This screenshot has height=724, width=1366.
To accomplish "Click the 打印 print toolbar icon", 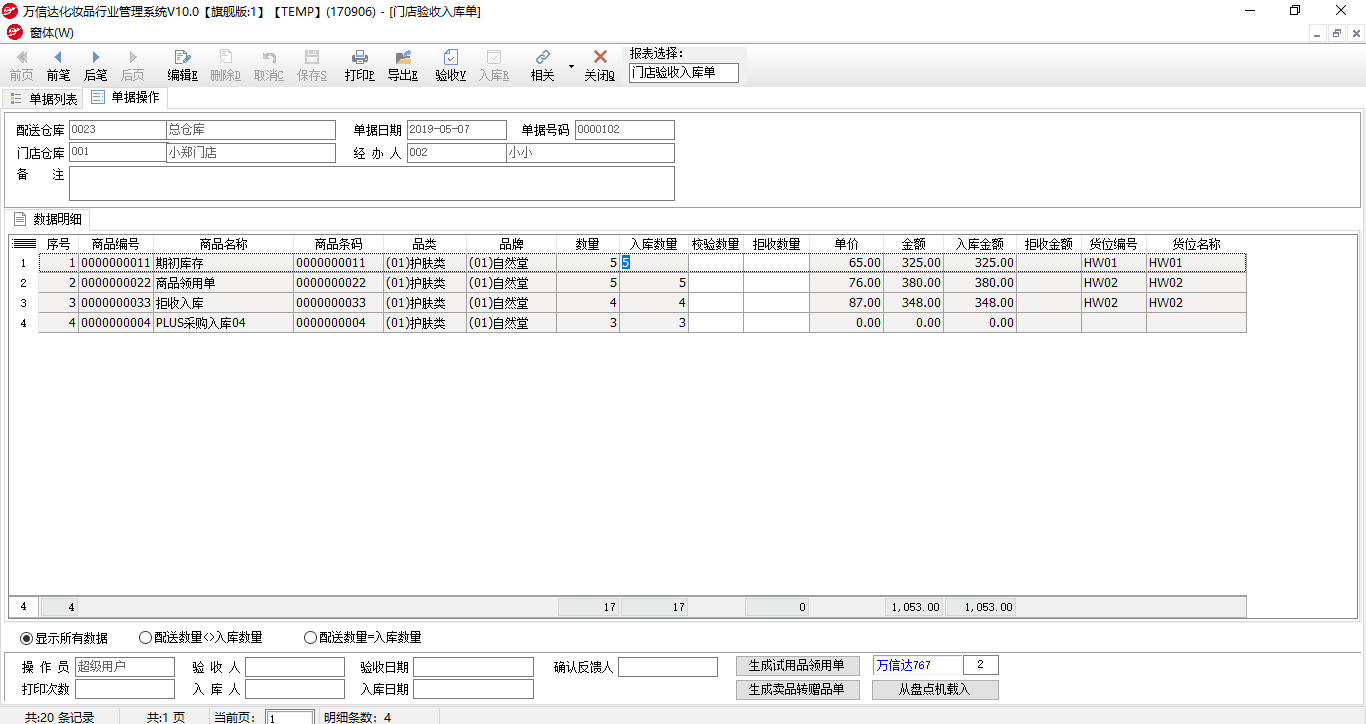I will coord(360,65).
